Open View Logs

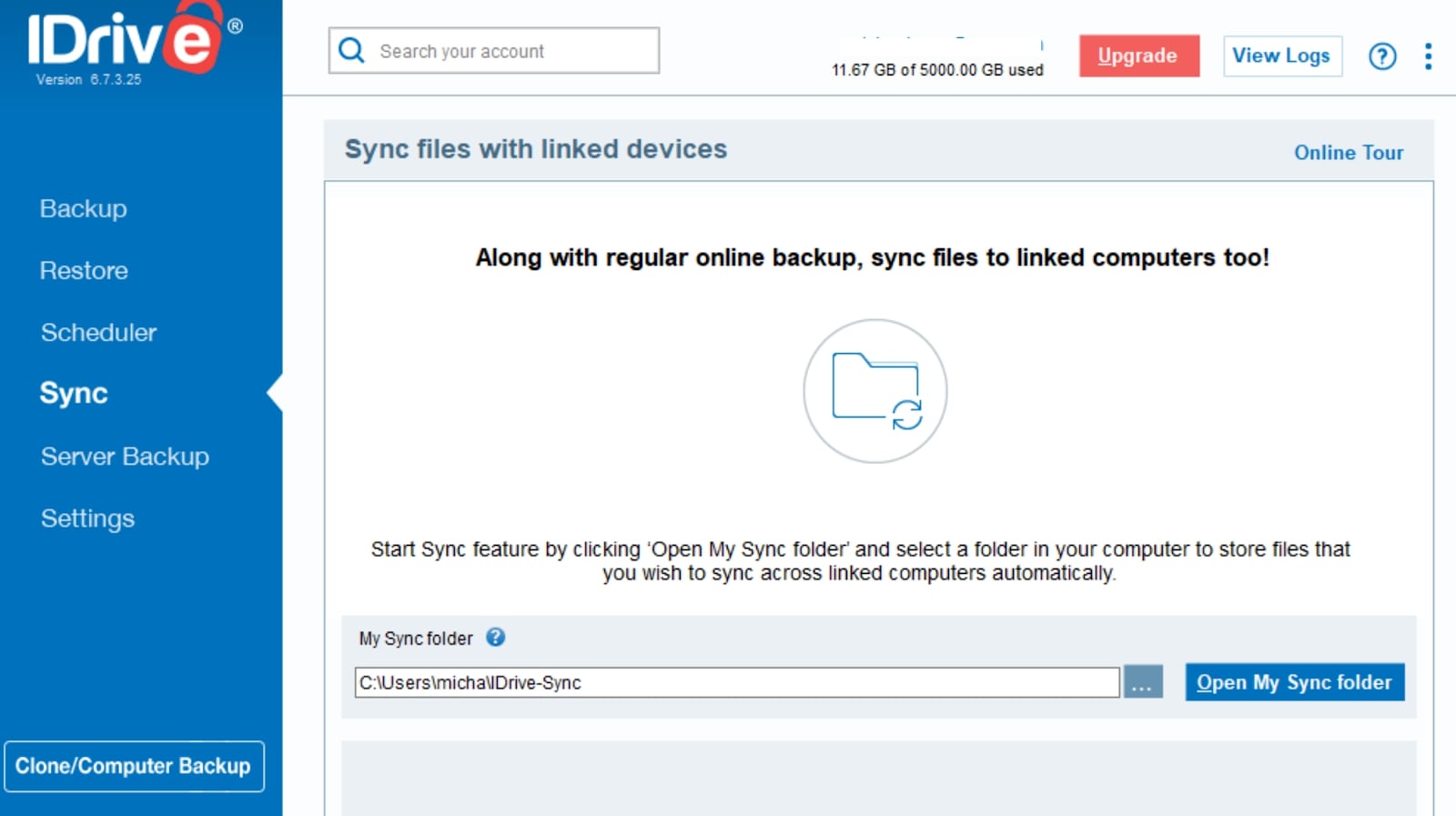coord(1282,55)
